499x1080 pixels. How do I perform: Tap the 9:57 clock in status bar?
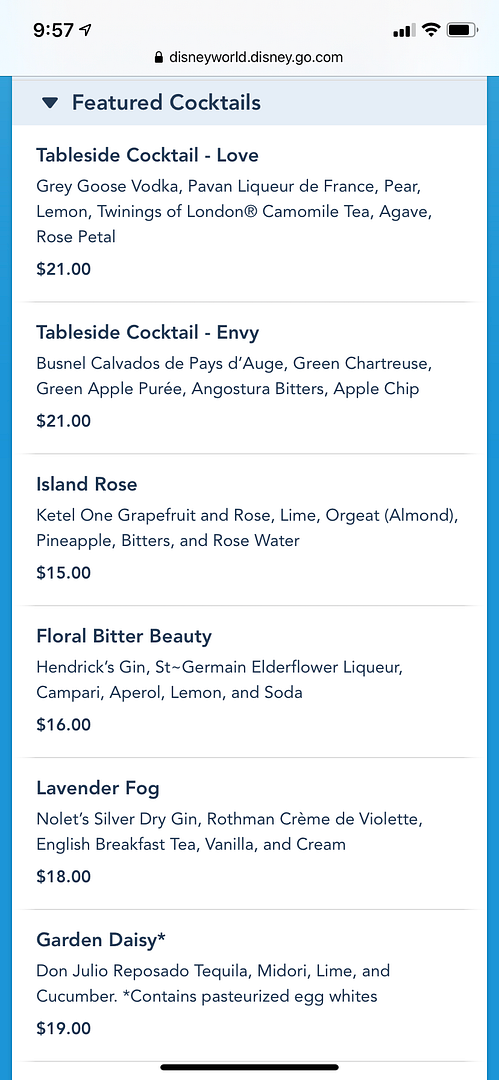tap(54, 30)
